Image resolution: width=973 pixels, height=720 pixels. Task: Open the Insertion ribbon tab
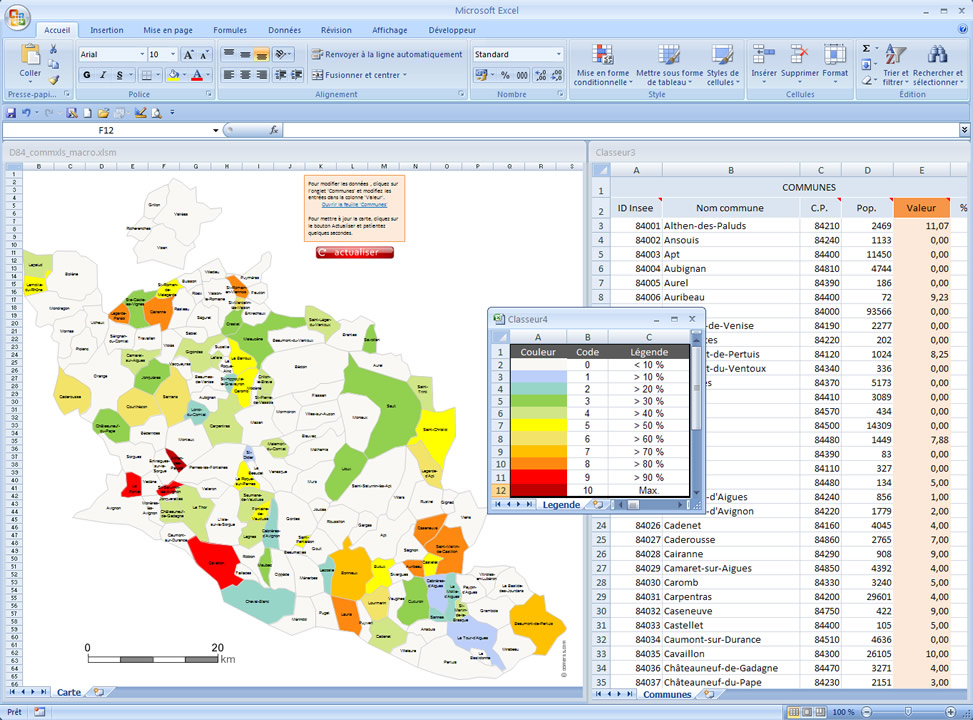click(107, 30)
